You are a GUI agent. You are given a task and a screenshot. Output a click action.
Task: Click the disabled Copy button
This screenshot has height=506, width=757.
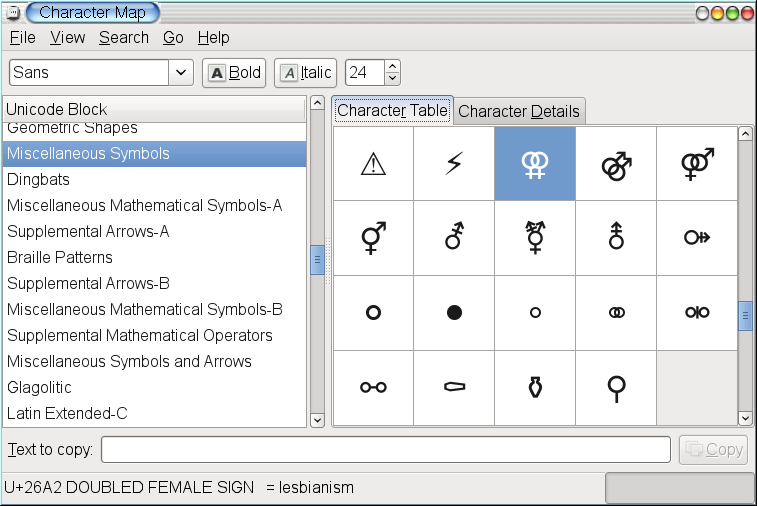[713, 450]
